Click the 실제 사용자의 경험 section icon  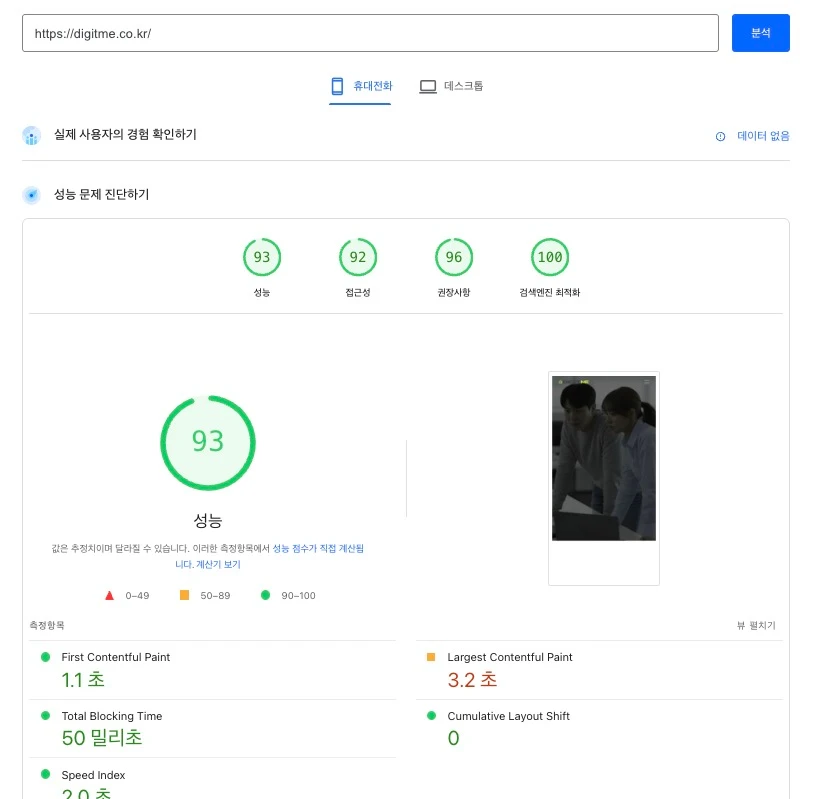(31, 135)
